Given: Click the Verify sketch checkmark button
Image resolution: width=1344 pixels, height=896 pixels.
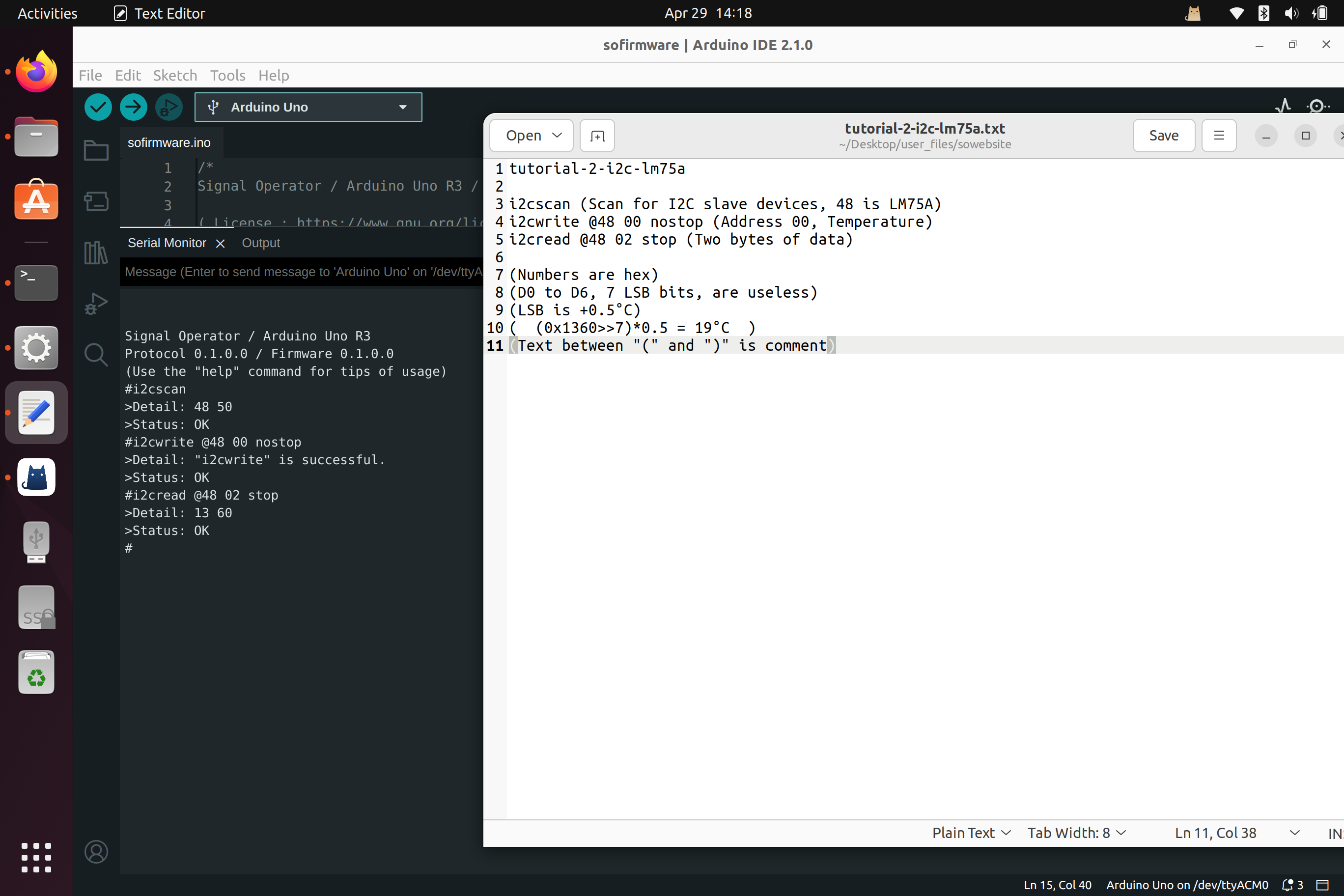Looking at the screenshot, I should pyautogui.click(x=98, y=107).
